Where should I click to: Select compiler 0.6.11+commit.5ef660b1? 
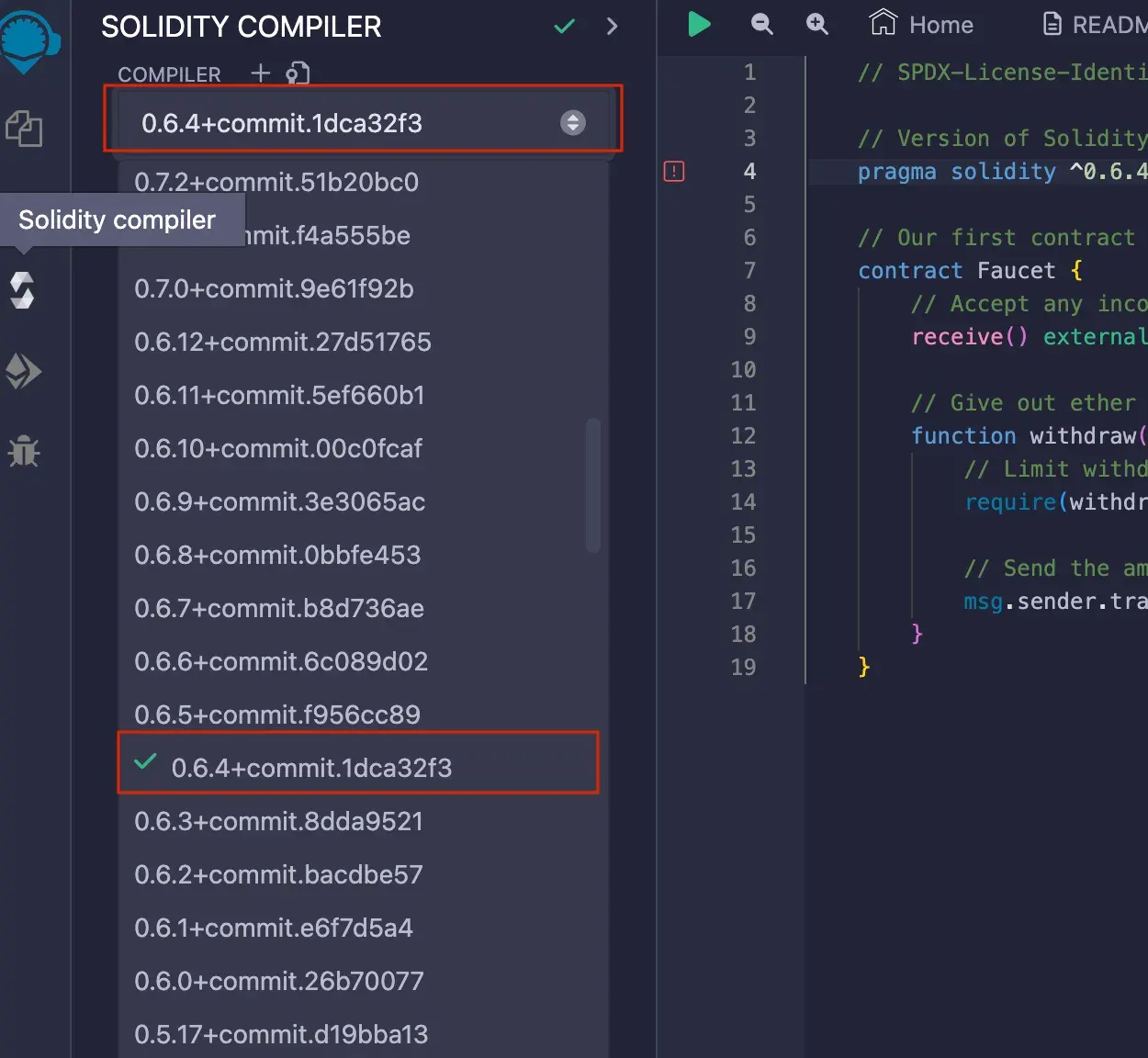pos(363,395)
